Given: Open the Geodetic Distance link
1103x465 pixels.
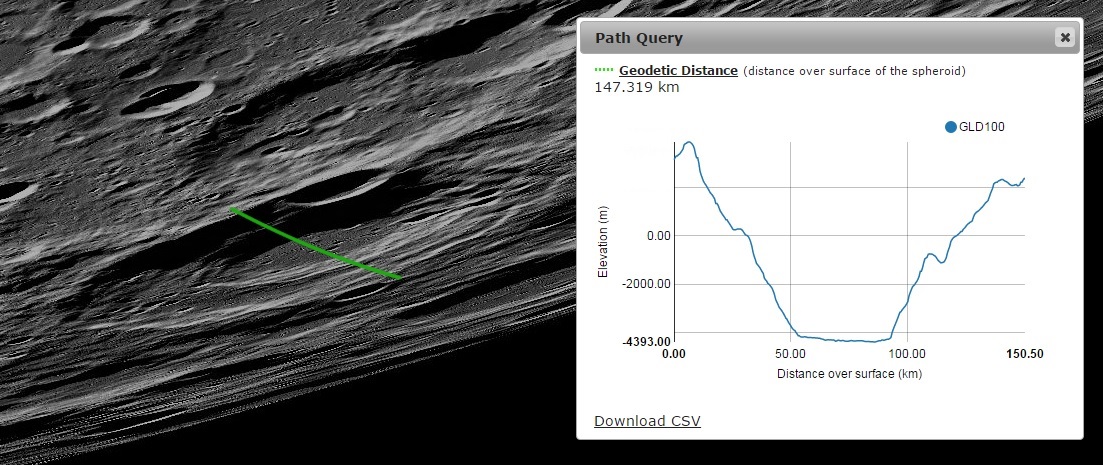Looking at the screenshot, I should (x=678, y=70).
